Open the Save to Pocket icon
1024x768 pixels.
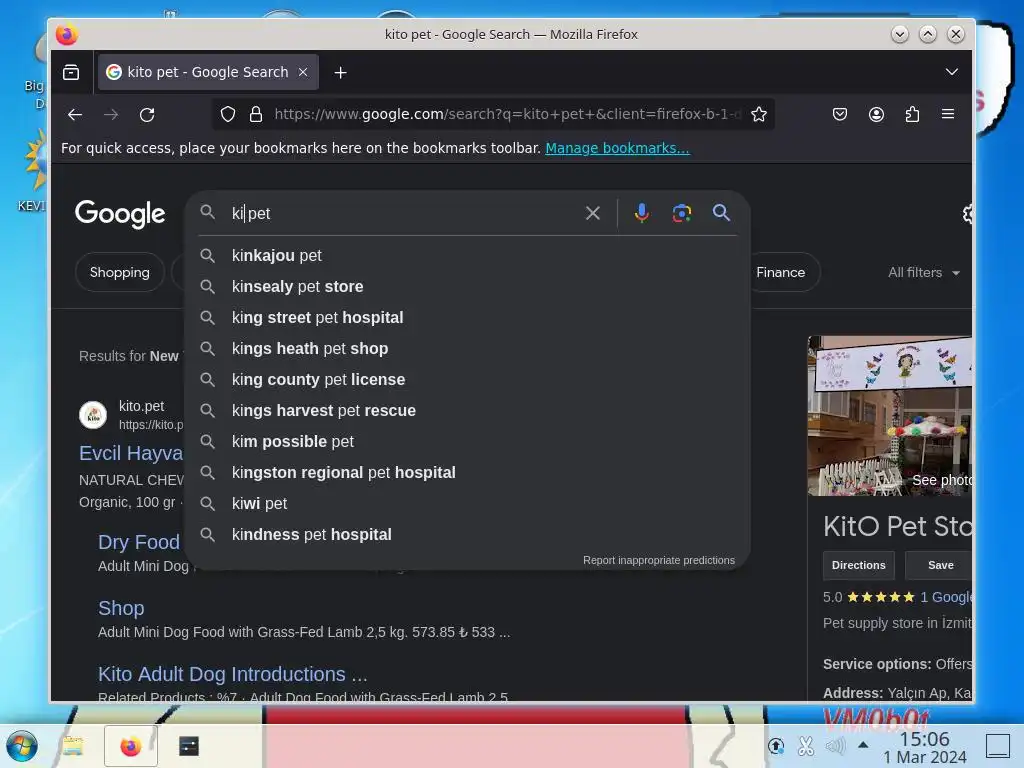point(840,114)
